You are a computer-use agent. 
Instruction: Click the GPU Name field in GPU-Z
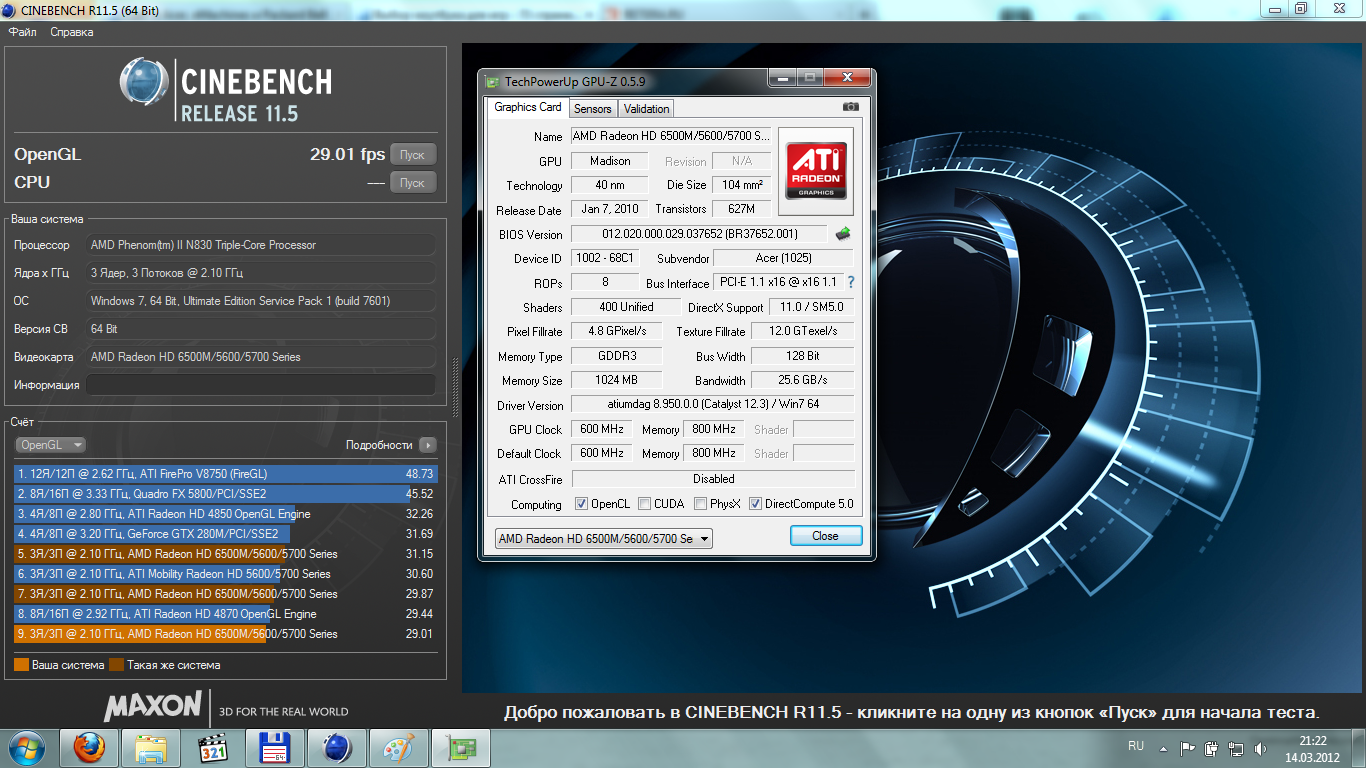671,136
